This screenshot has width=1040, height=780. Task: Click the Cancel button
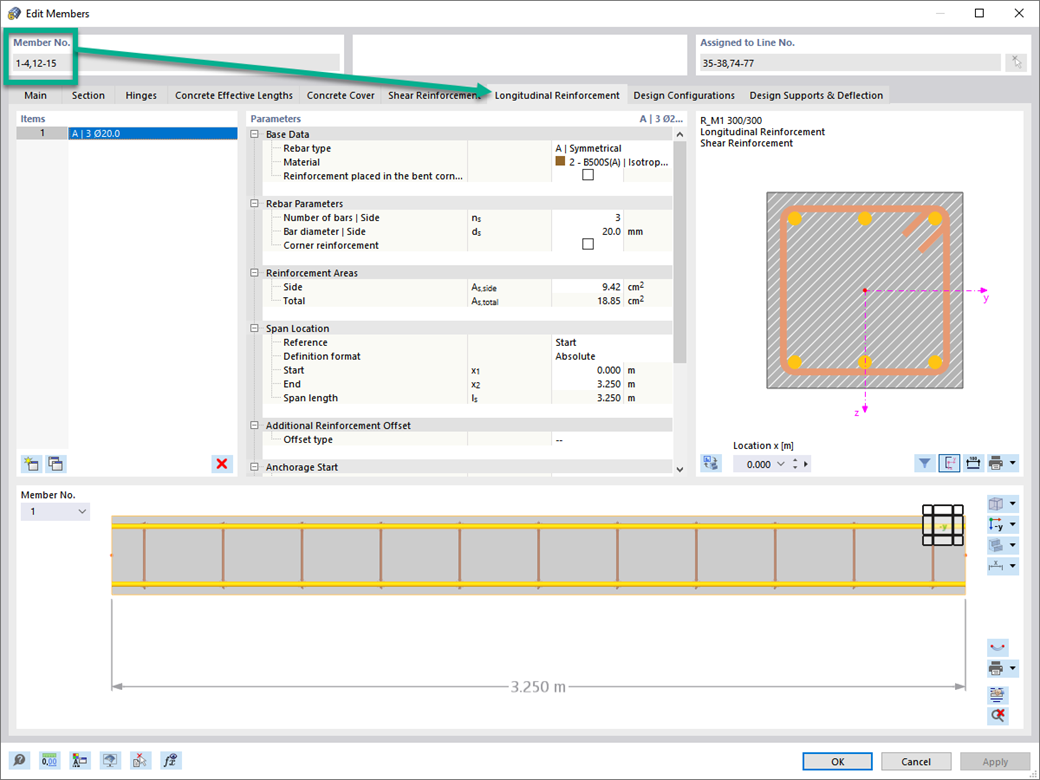click(916, 761)
